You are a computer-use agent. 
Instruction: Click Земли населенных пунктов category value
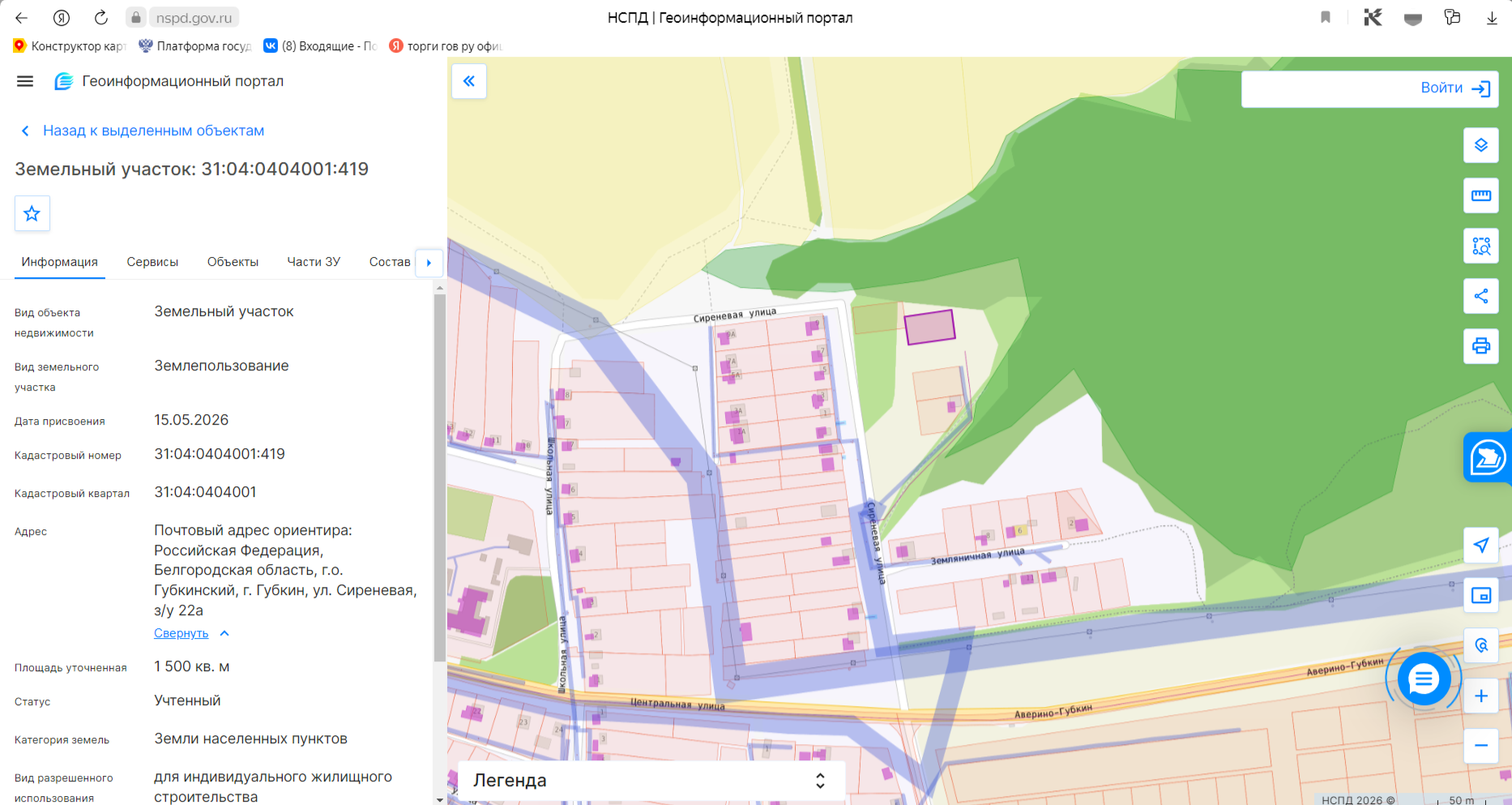251,739
